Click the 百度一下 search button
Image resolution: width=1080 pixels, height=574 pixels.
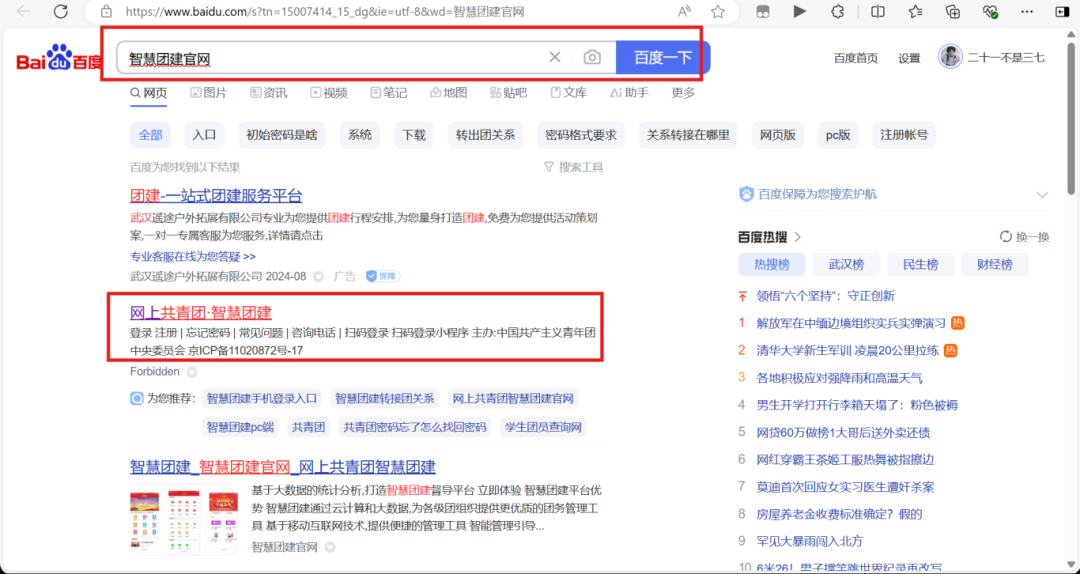663,58
